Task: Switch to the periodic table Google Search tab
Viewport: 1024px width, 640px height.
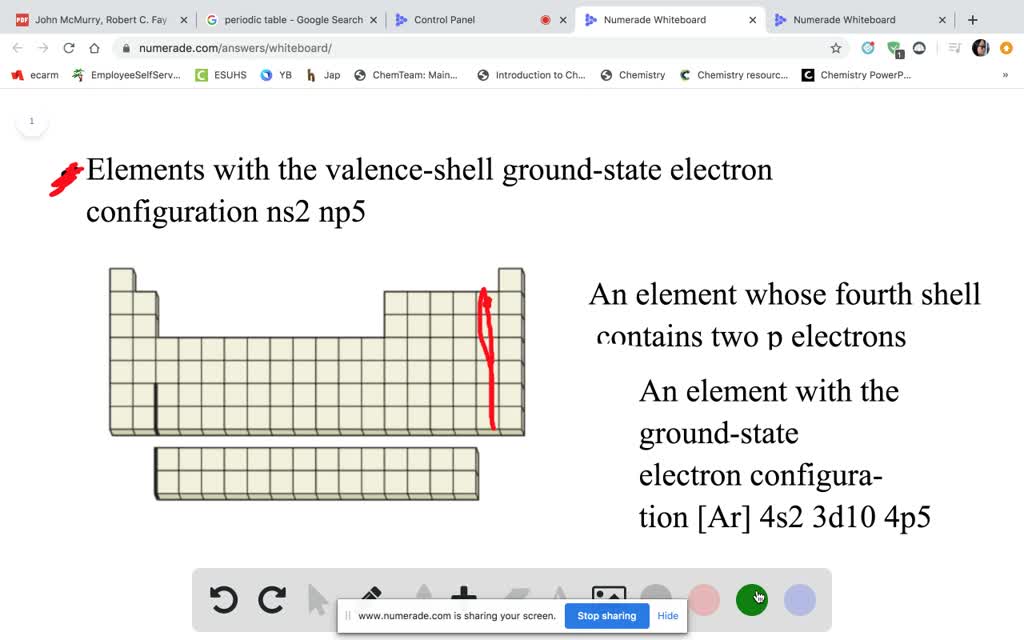Action: pos(290,19)
